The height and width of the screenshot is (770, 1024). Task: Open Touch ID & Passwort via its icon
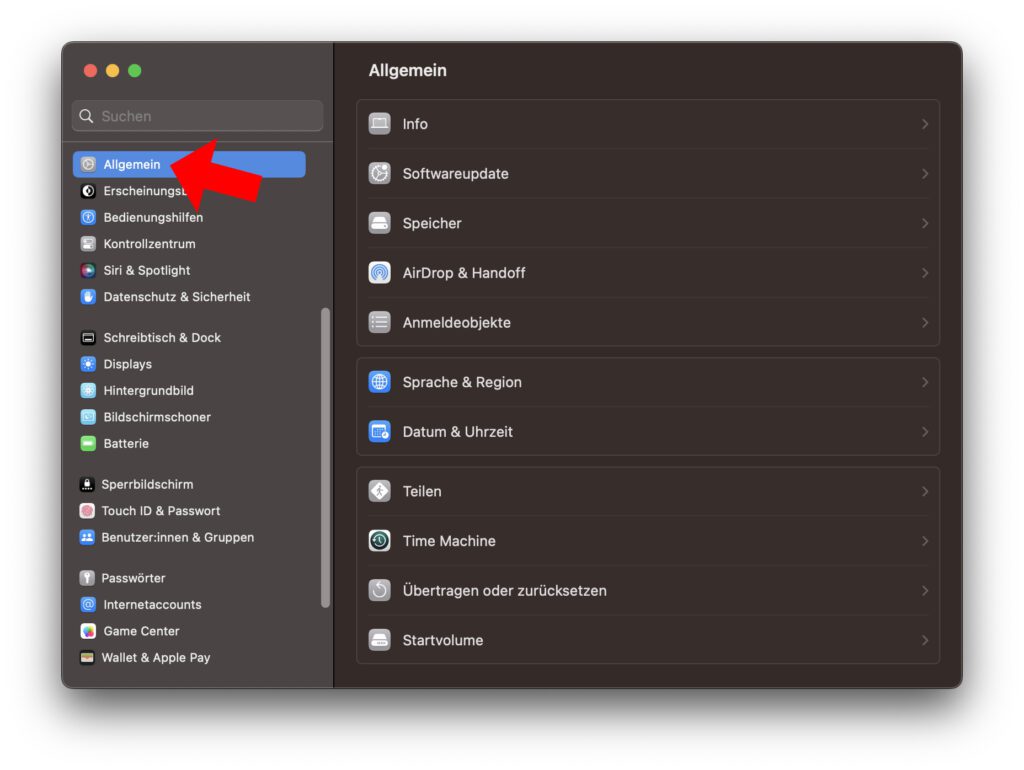pyautogui.click(x=87, y=510)
